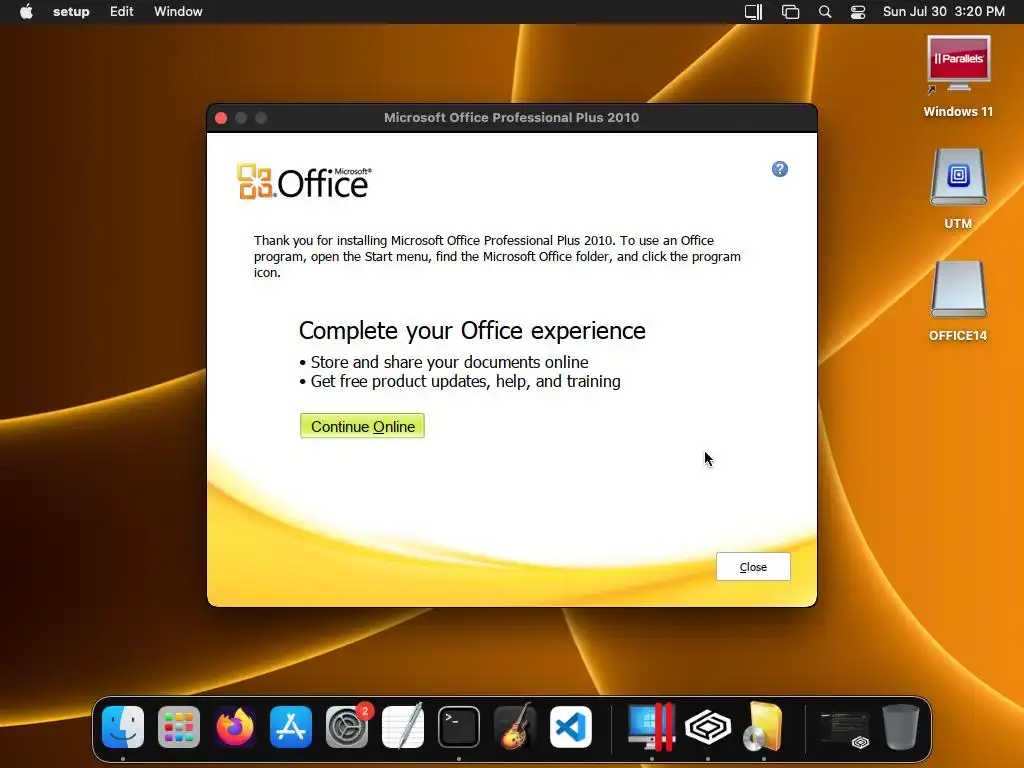Click the sidebar display icon in menu bar
This screenshot has width=1024, height=768.
click(754, 12)
